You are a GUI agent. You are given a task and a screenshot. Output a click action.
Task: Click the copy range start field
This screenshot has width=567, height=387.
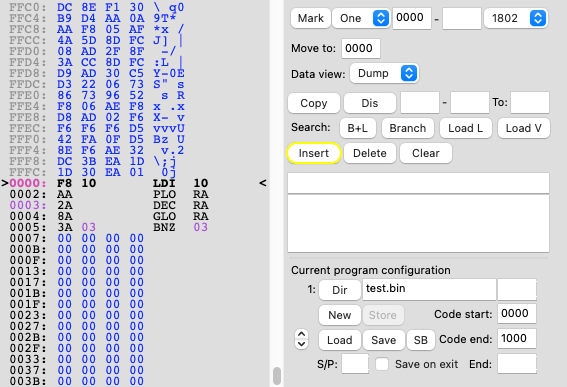tap(419, 103)
